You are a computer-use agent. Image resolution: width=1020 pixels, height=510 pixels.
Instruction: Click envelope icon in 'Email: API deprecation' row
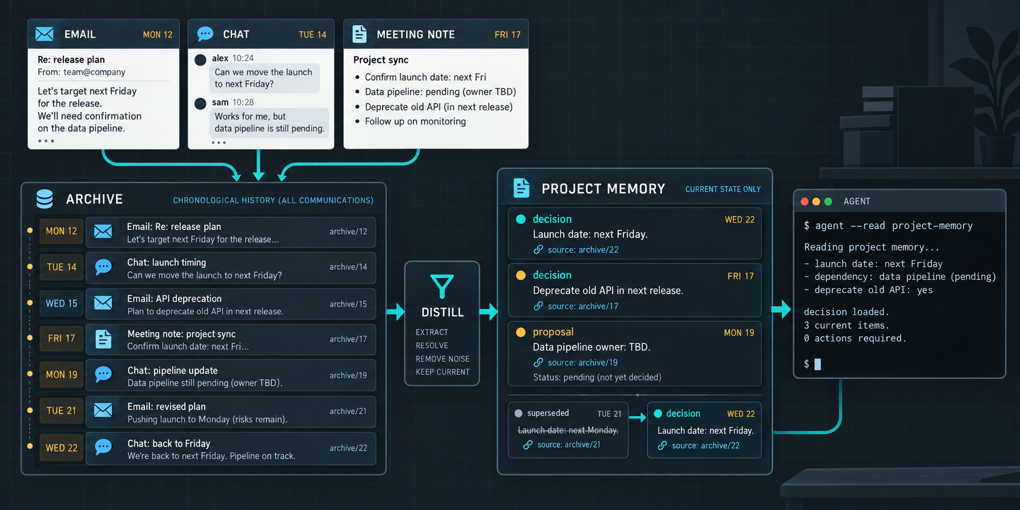click(x=103, y=303)
